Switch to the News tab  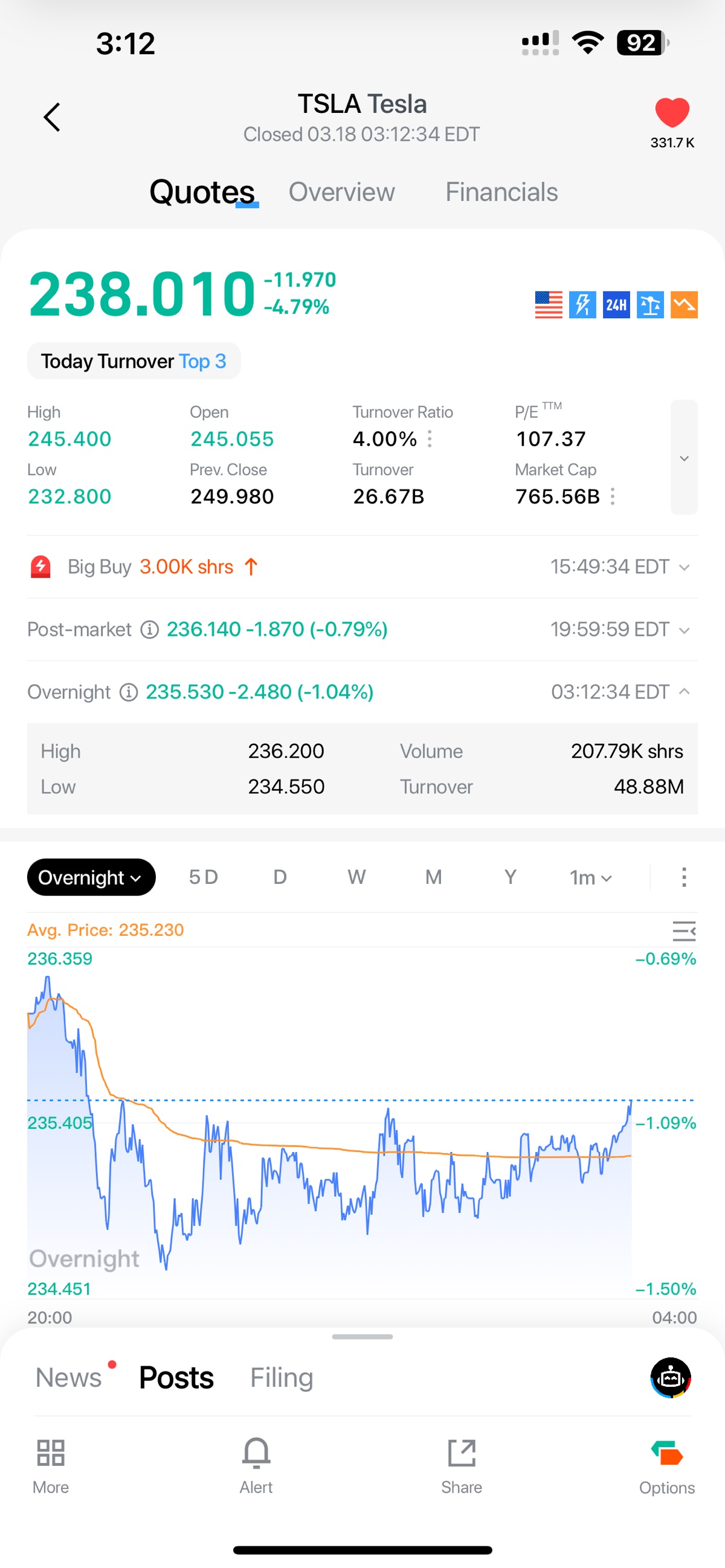pos(69,1377)
